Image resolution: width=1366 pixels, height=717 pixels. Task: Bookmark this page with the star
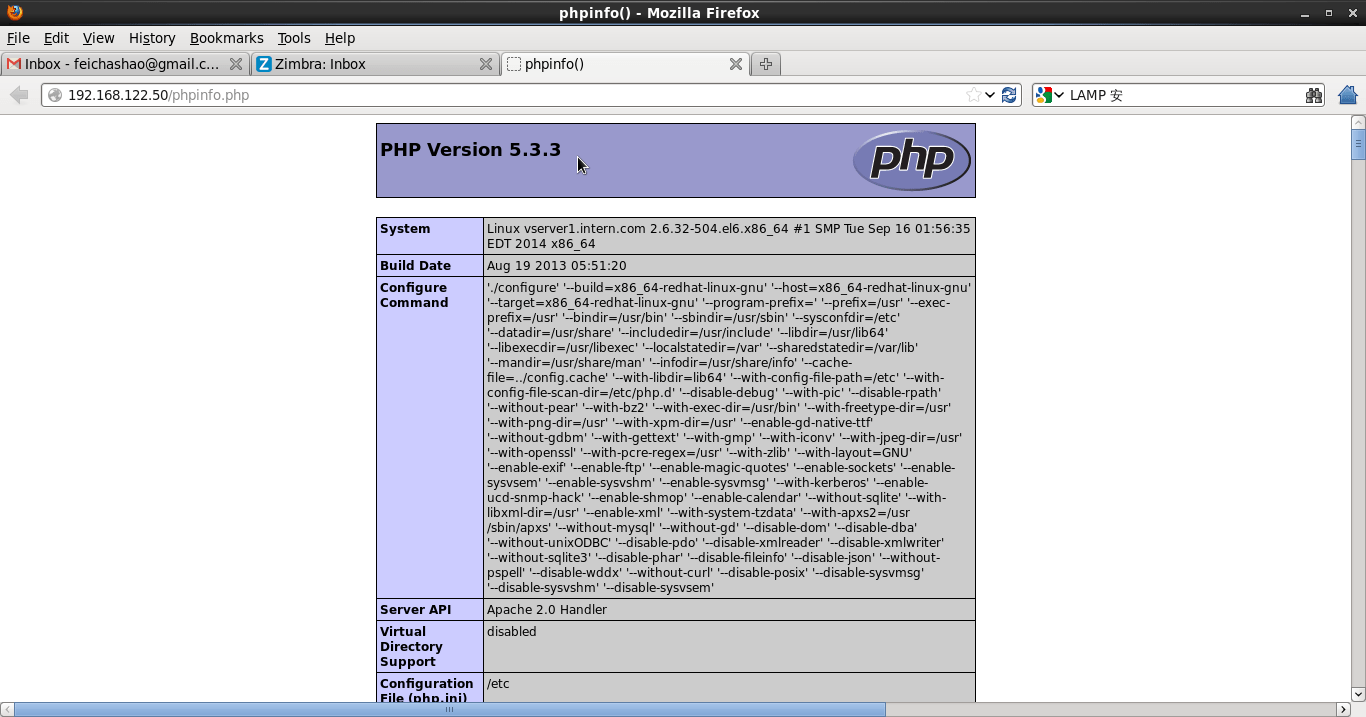(x=973, y=95)
